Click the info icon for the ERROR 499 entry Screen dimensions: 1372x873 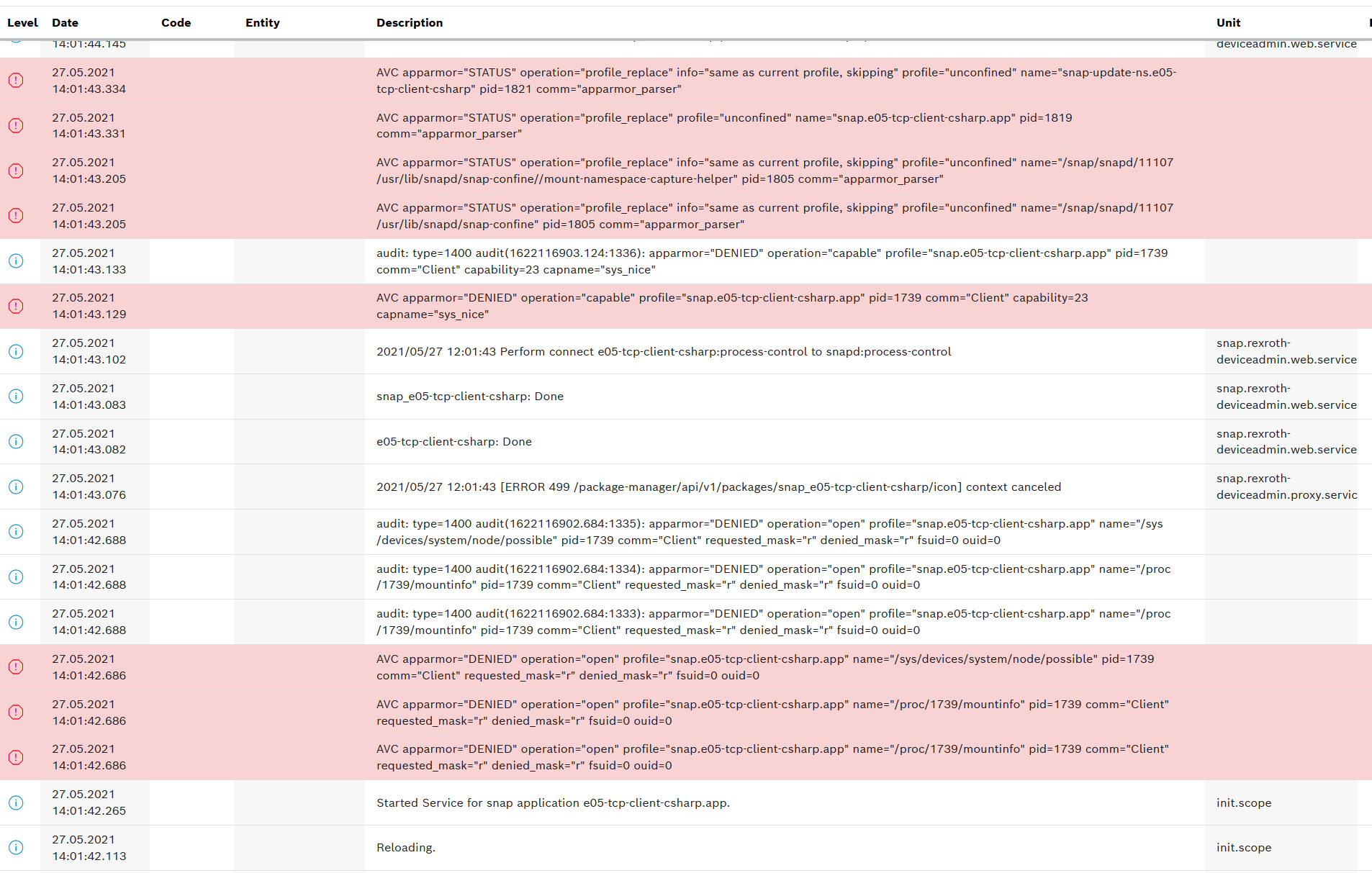coord(16,487)
